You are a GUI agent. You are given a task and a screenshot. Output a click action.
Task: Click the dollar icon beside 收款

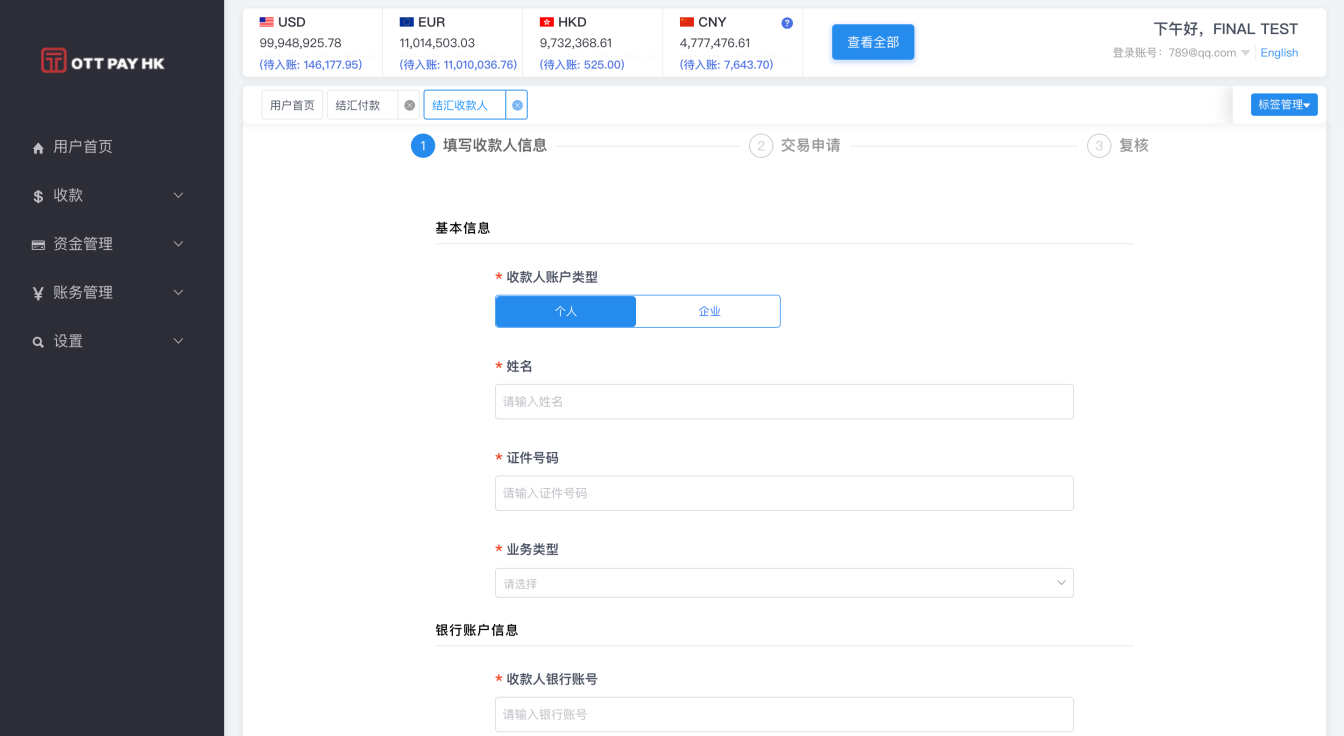click(38, 196)
